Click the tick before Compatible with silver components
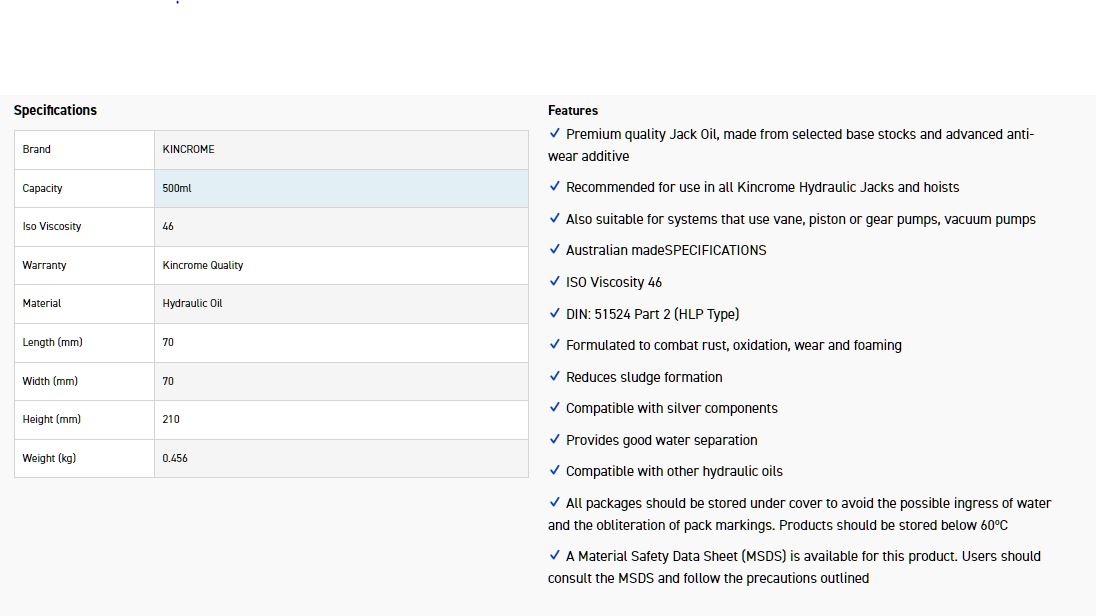 pyautogui.click(x=555, y=408)
